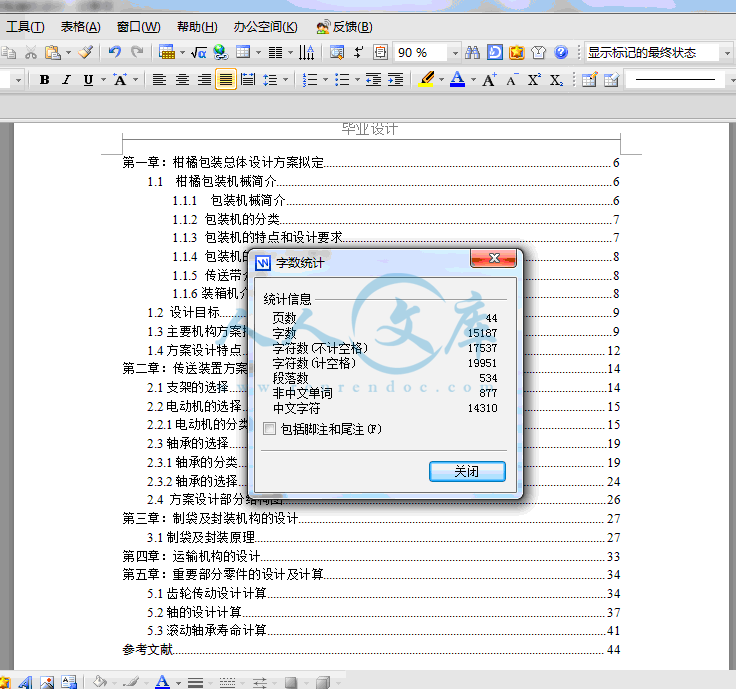Open the 反馈(B) menu
This screenshot has height=689, width=736.
[x=344, y=27]
